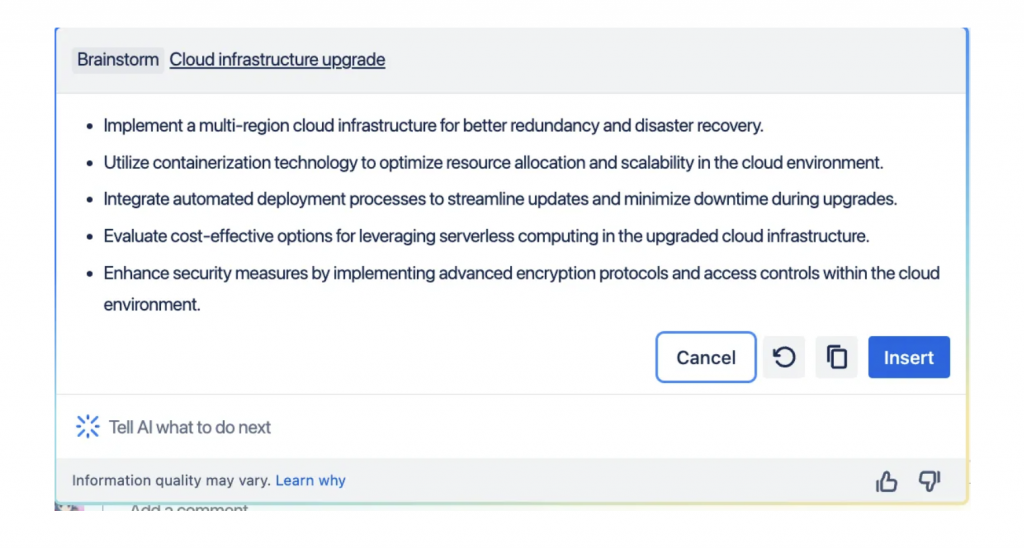Give the response a thumbs down
Screen dimensions: 1024x548
[930, 482]
